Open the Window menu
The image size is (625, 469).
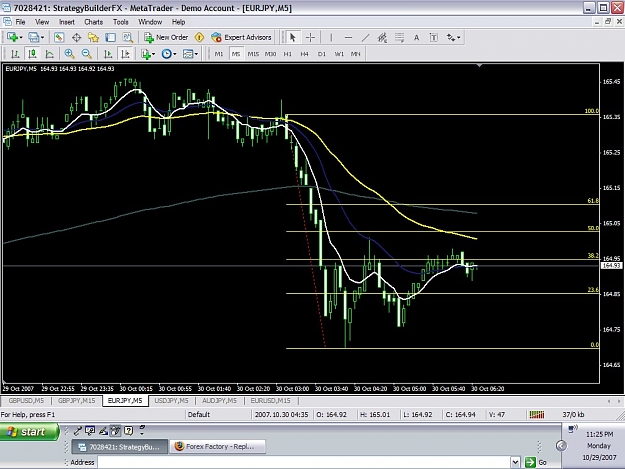coord(150,22)
